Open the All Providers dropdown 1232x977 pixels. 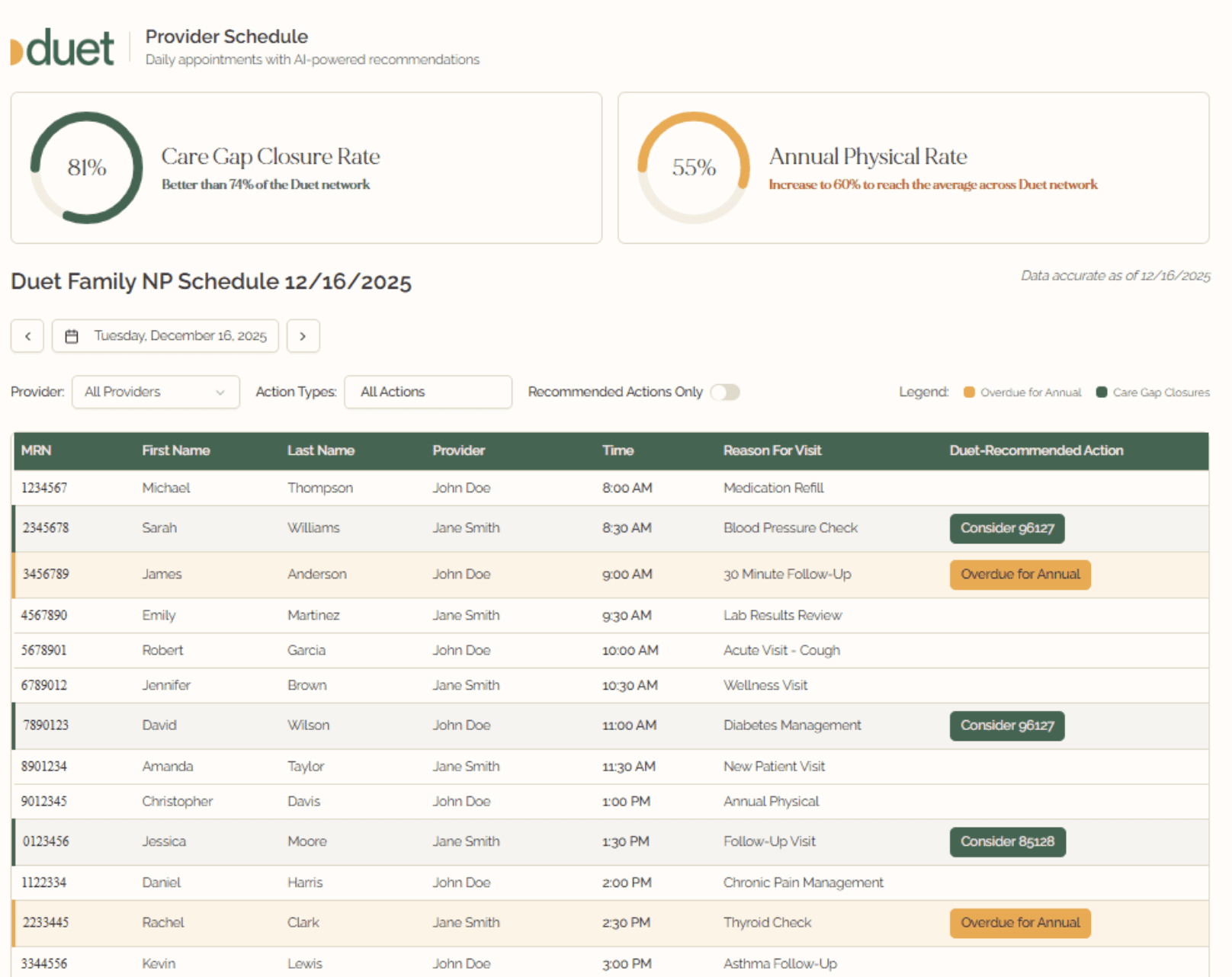click(156, 392)
